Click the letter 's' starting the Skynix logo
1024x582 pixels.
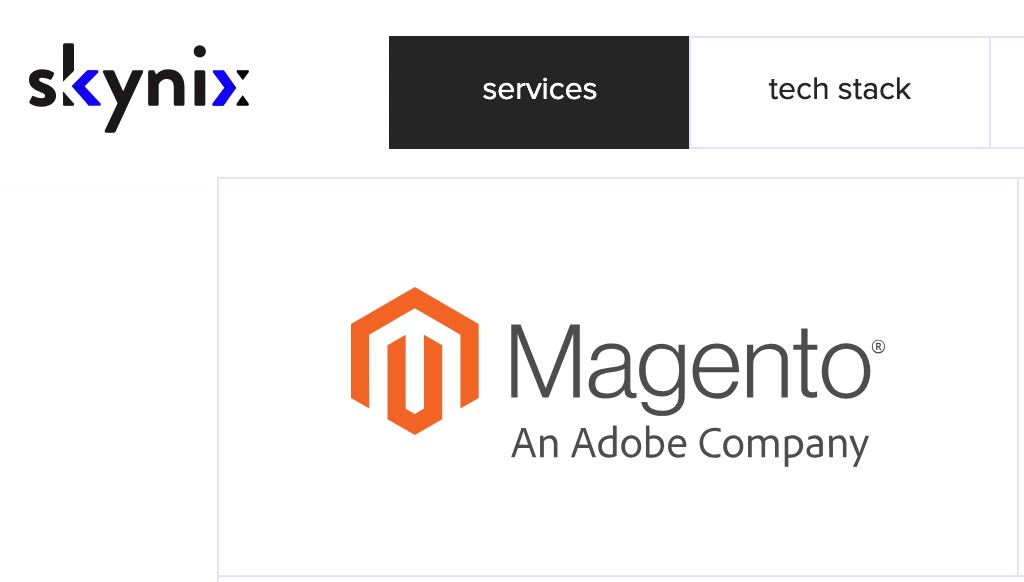43,87
